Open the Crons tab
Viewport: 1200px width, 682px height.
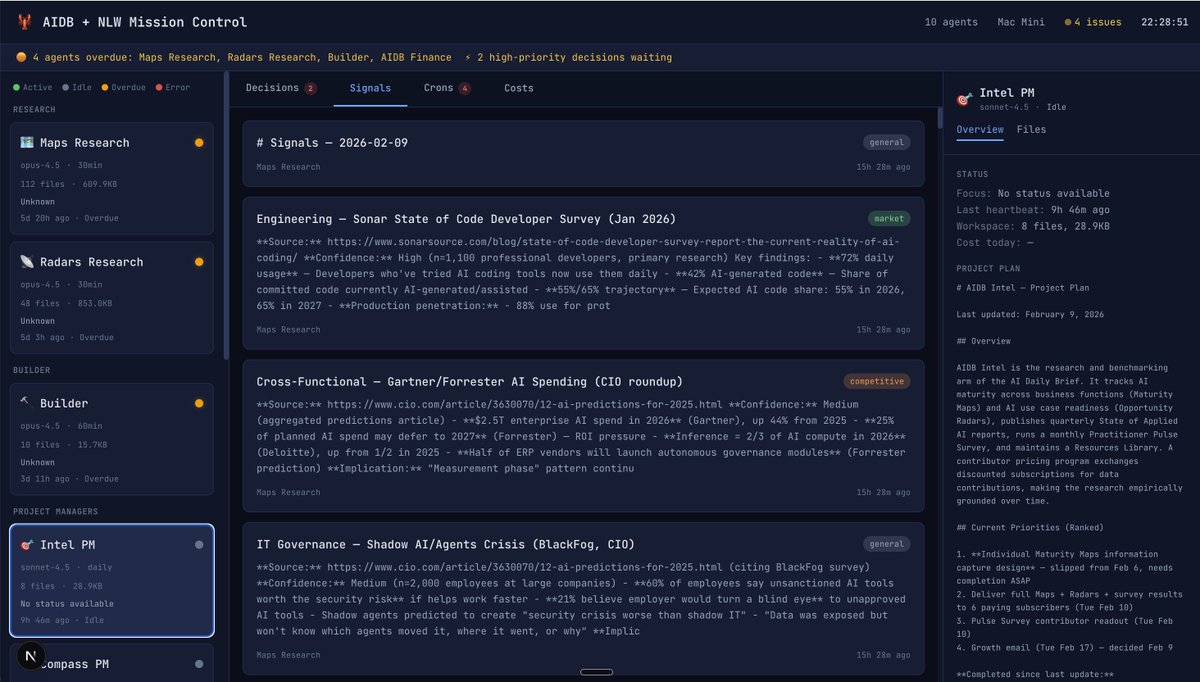click(x=447, y=88)
